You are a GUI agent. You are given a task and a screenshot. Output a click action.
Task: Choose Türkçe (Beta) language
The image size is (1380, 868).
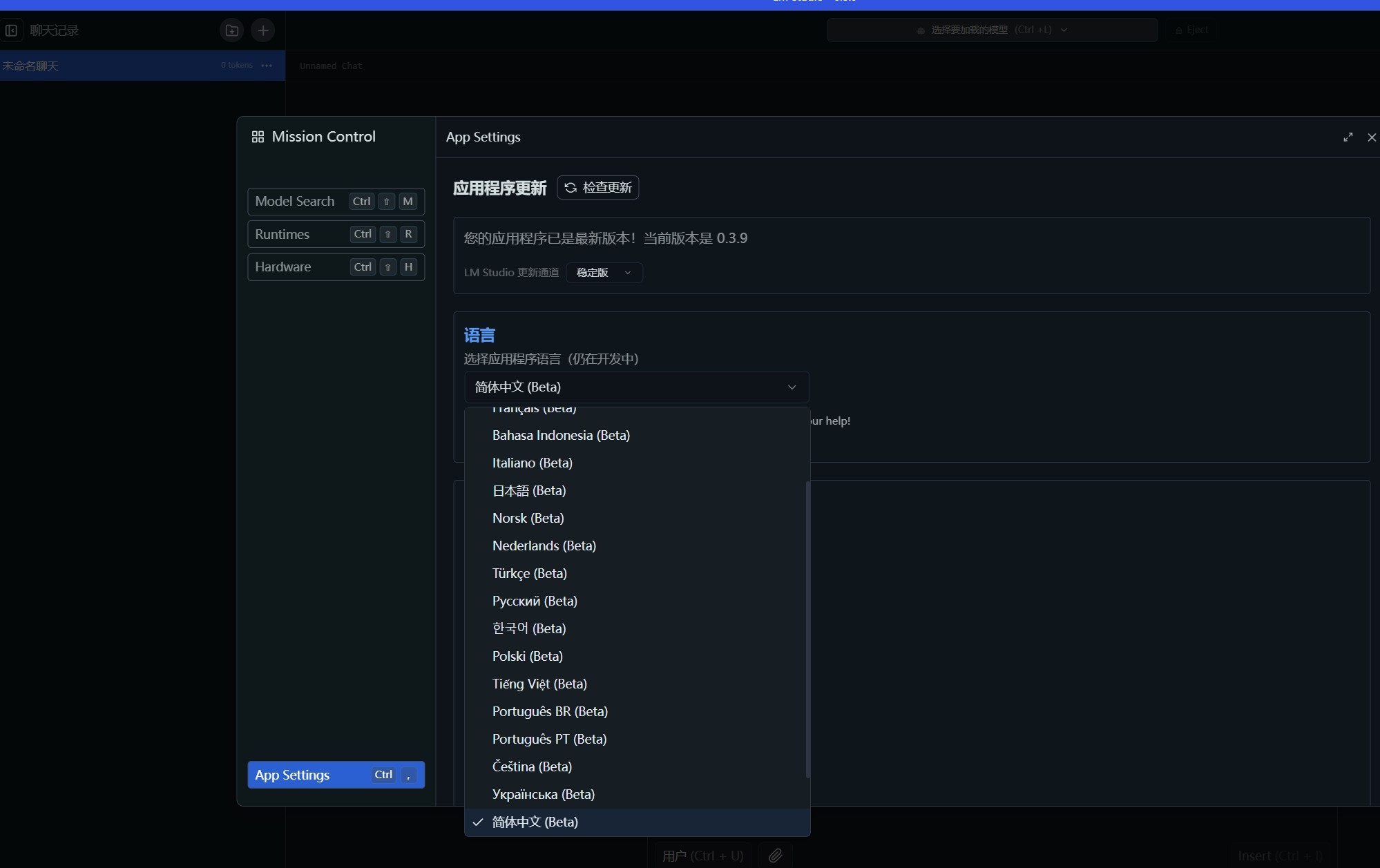click(635, 573)
